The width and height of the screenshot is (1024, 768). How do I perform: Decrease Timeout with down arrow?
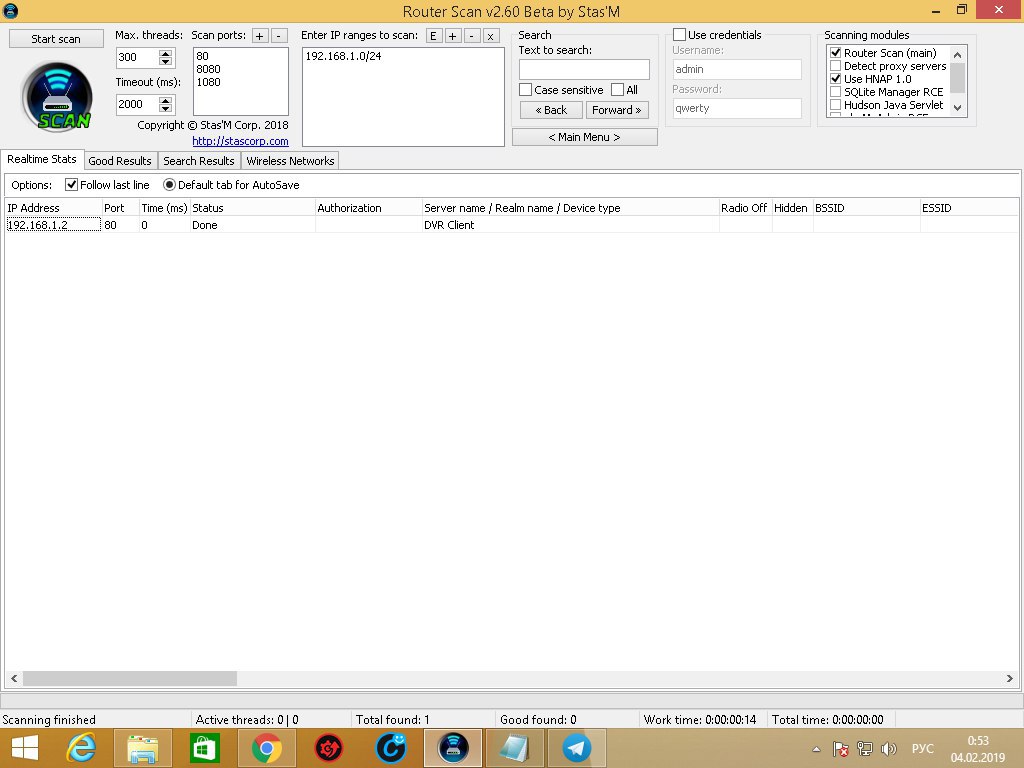166,108
